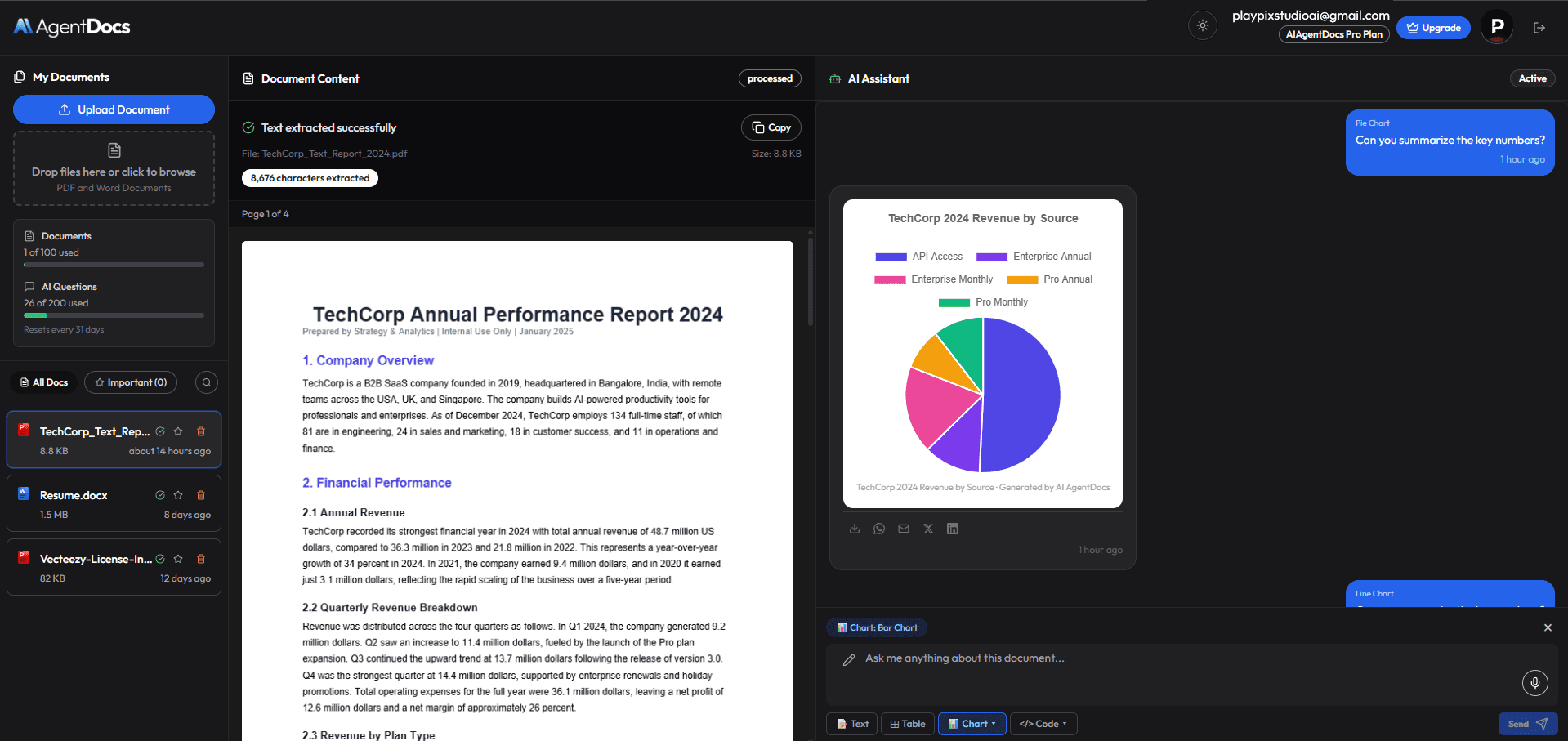1568x741 pixels.
Task: Click the Upgrade button
Action: [1433, 28]
